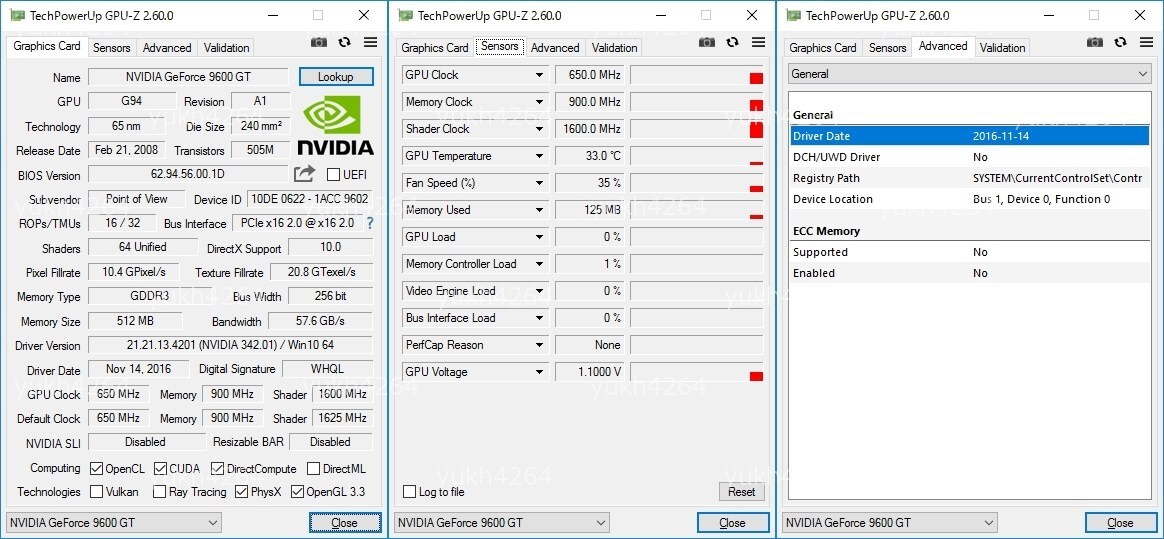Open GPU selector dropdown in Graphics Card window
The image size is (1164, 539).
click(114, 523)
